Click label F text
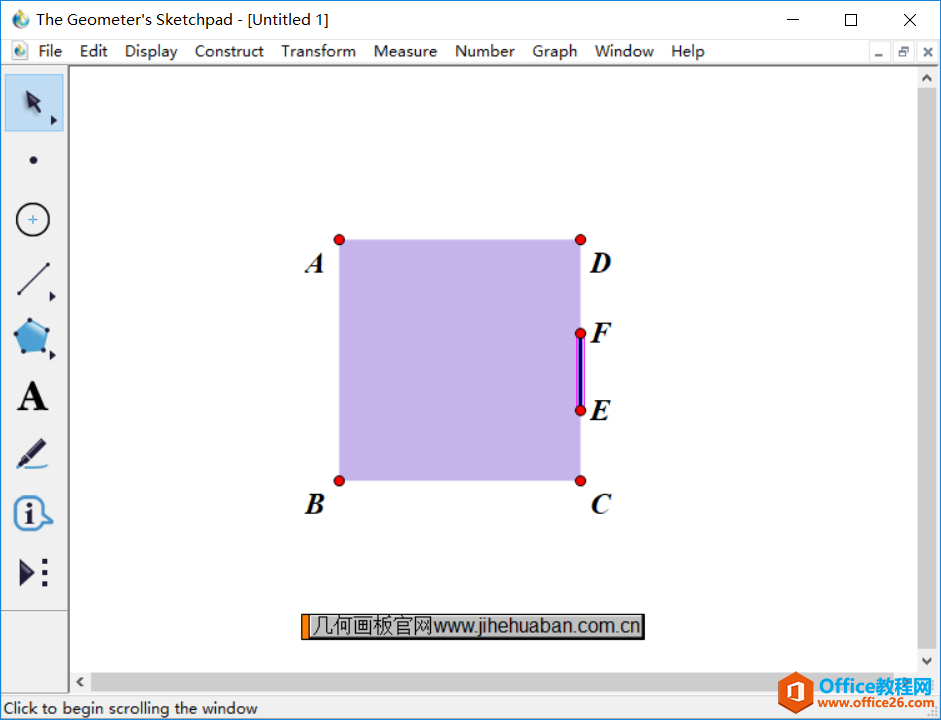This screenshot has height=720, width=941. [601, 333]
